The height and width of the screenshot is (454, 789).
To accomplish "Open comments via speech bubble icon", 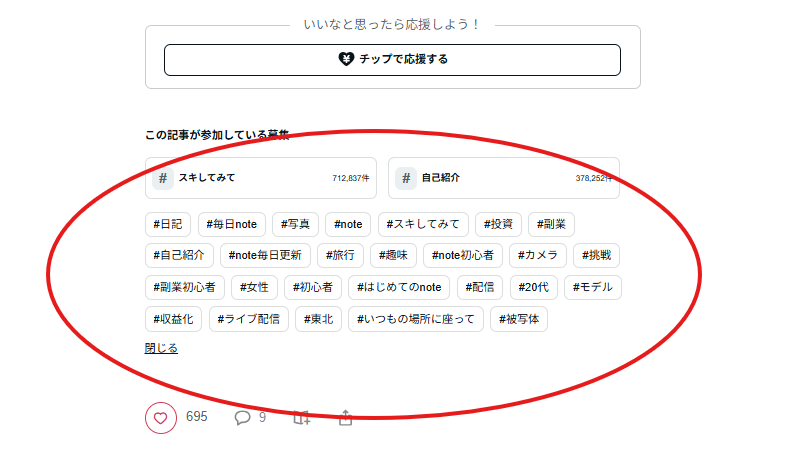I will pos(243,417).
